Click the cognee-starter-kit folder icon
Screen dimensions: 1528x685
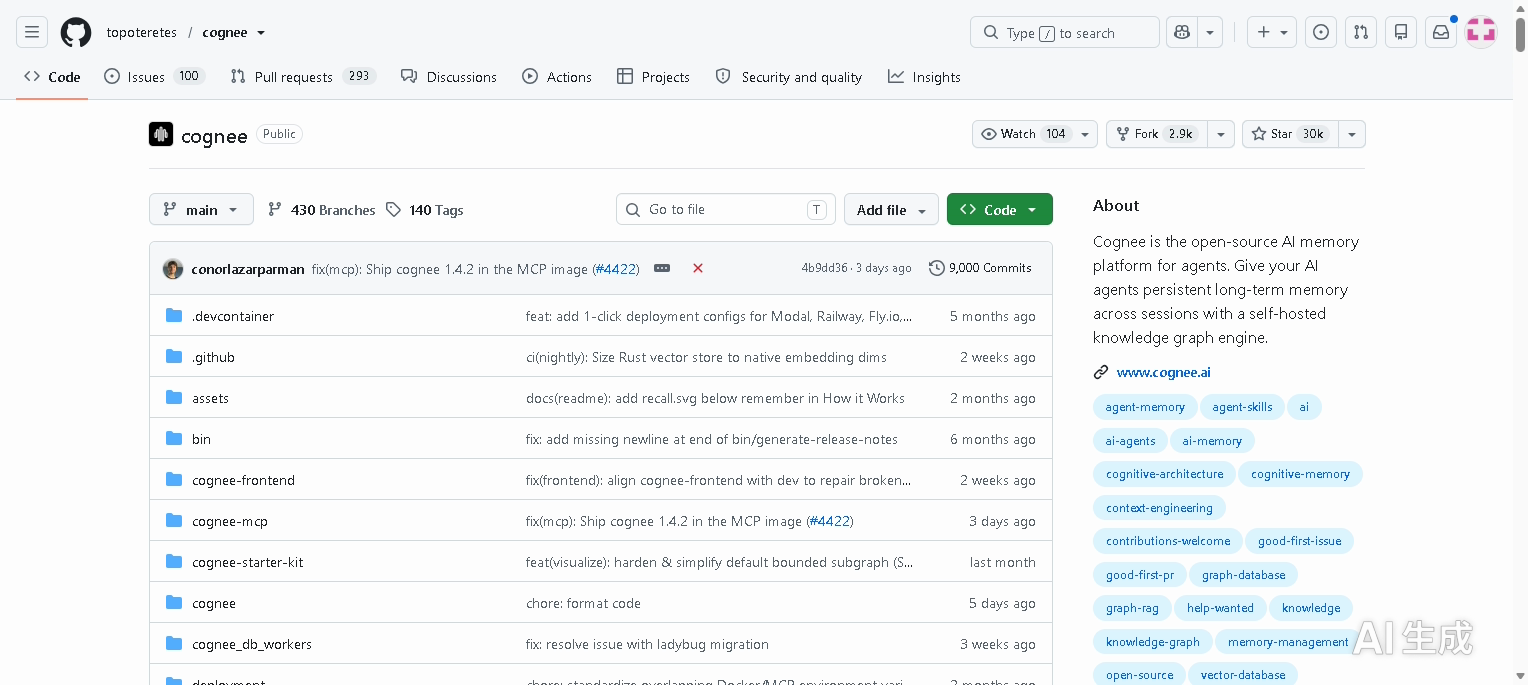174,562
